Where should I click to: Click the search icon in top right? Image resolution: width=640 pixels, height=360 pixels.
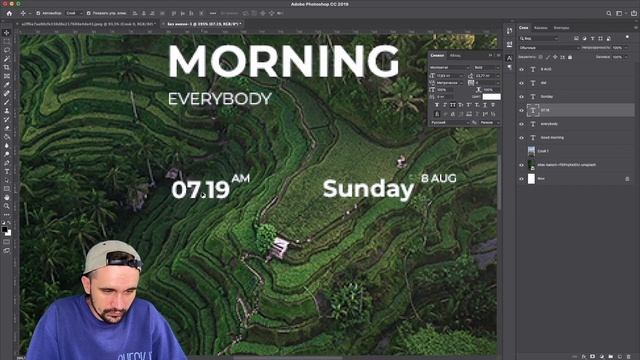coord(609,13)
